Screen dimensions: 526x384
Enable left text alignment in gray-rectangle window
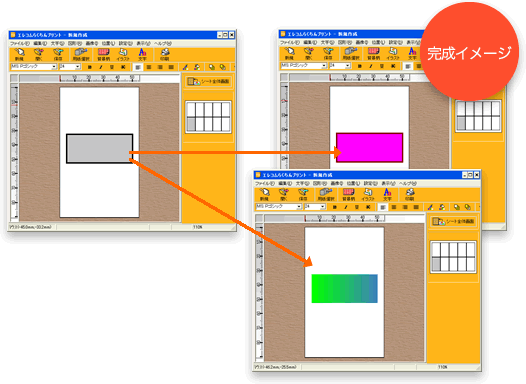[x=138, y=67]
